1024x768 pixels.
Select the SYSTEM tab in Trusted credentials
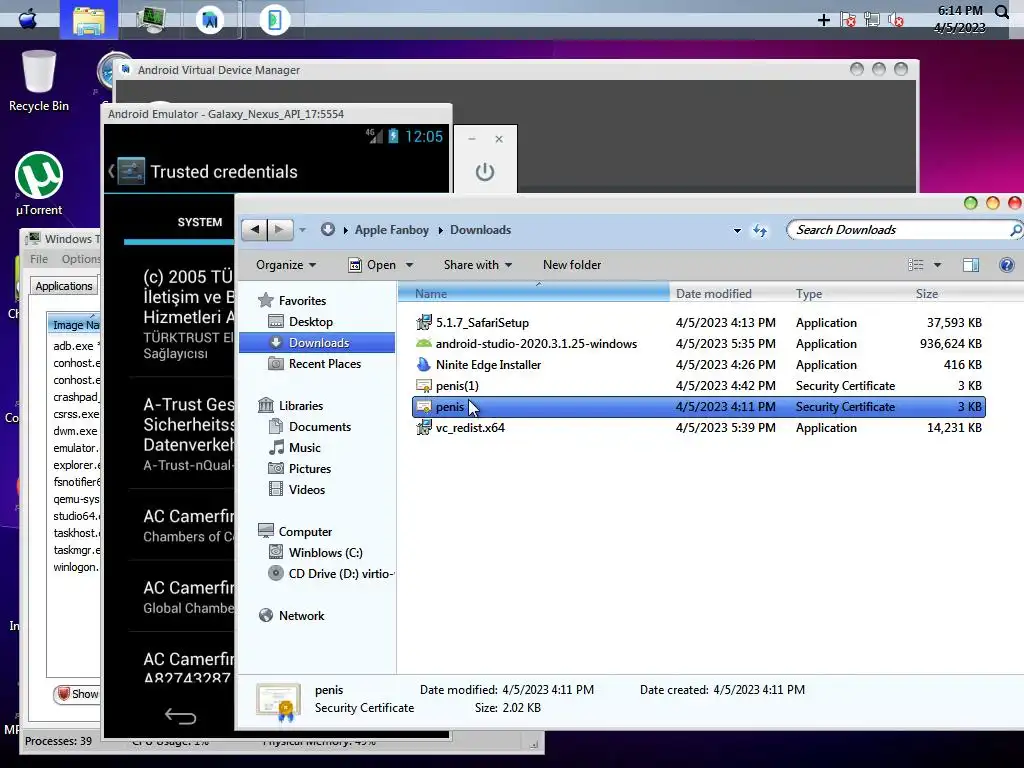coord(200,222)
